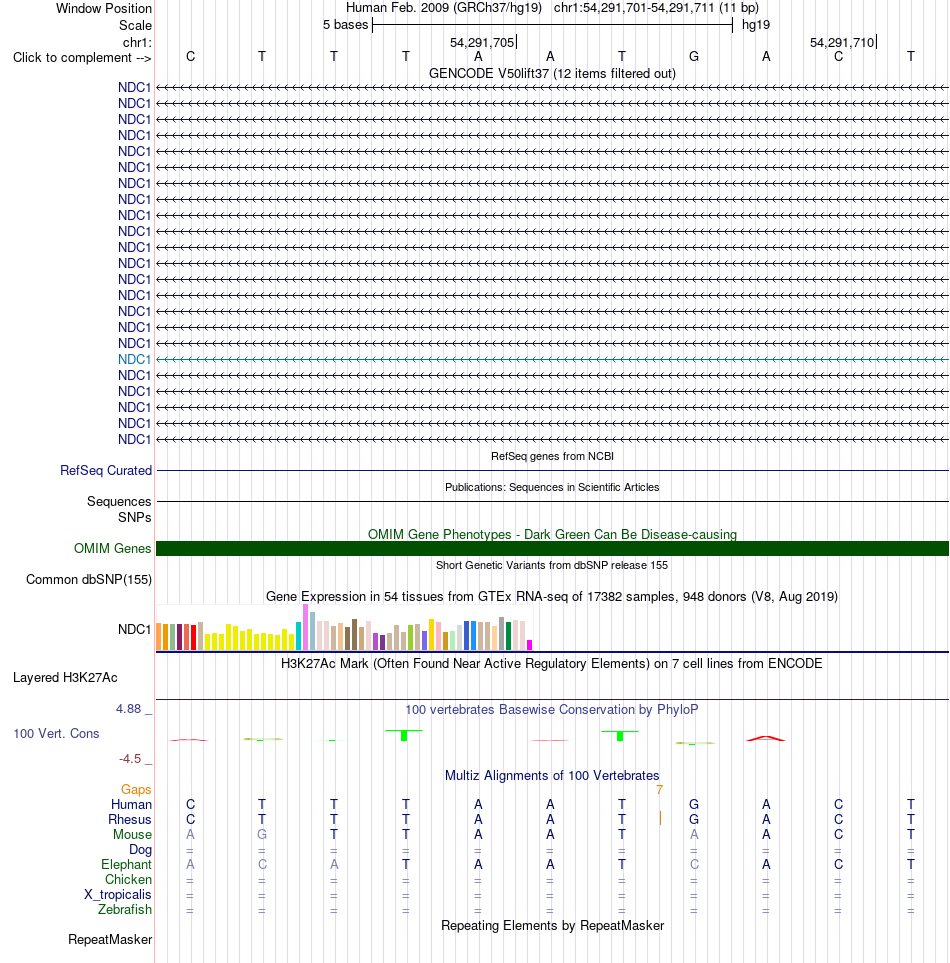
Task: Open the GENCODE V50lift37 track title
Action: (552, 74)
